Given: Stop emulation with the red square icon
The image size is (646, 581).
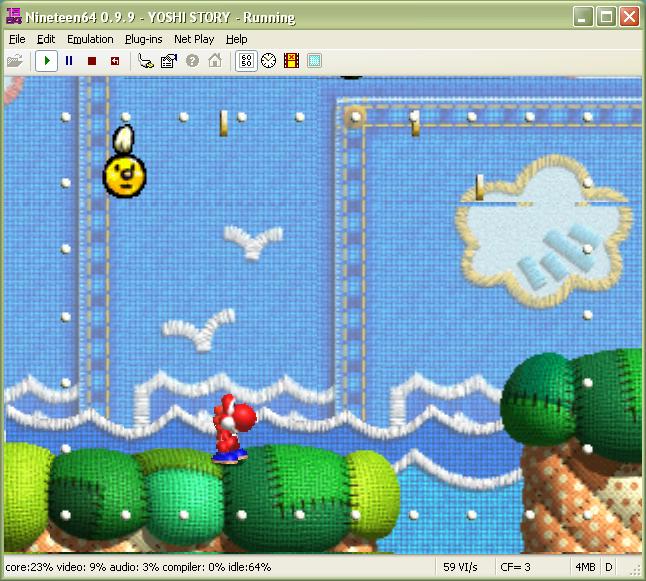Looking at the screenshot, I should pyautogui.click(x=92, y=61).
